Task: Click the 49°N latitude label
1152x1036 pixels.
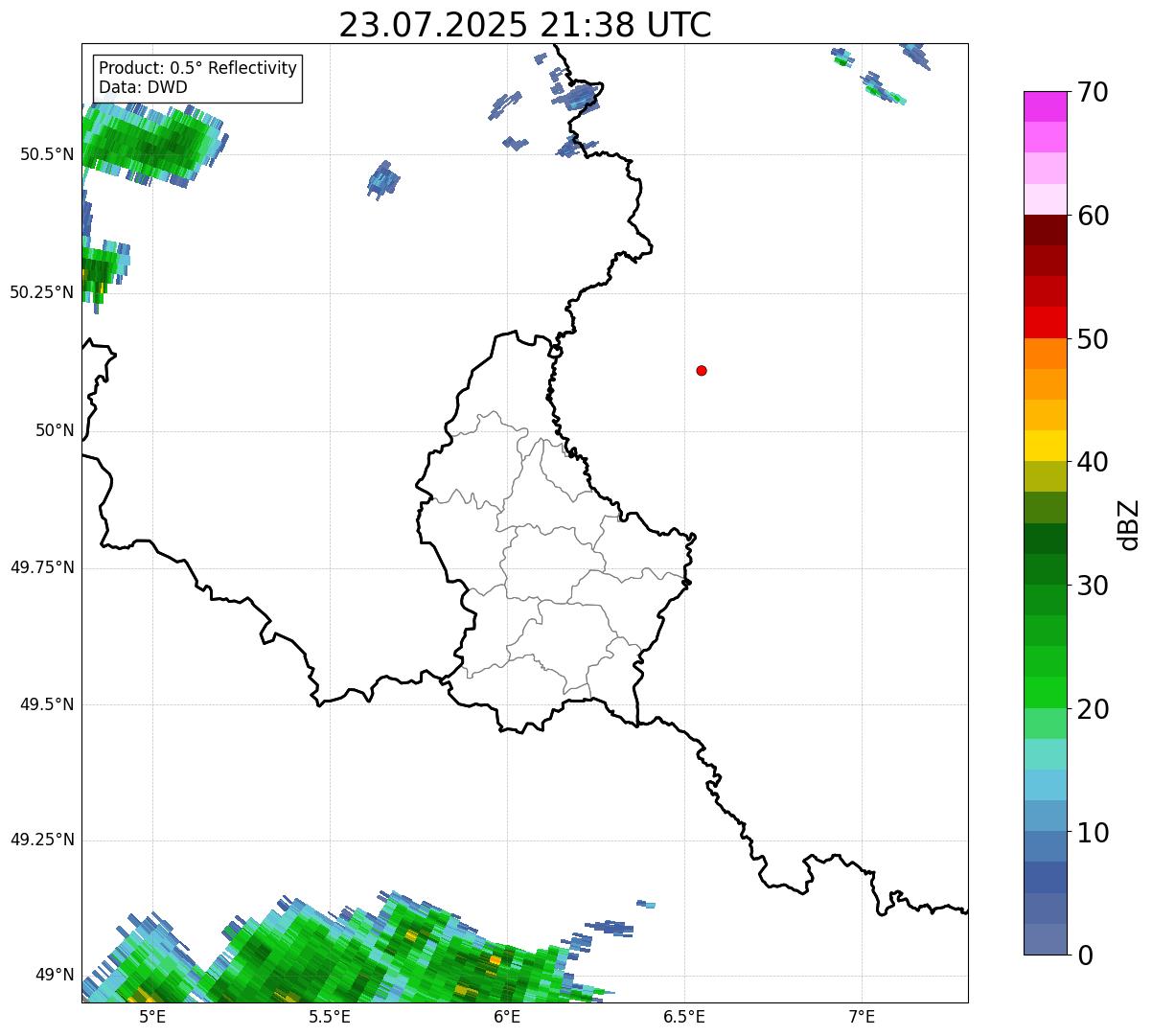Action: click(x=55, y=975)
